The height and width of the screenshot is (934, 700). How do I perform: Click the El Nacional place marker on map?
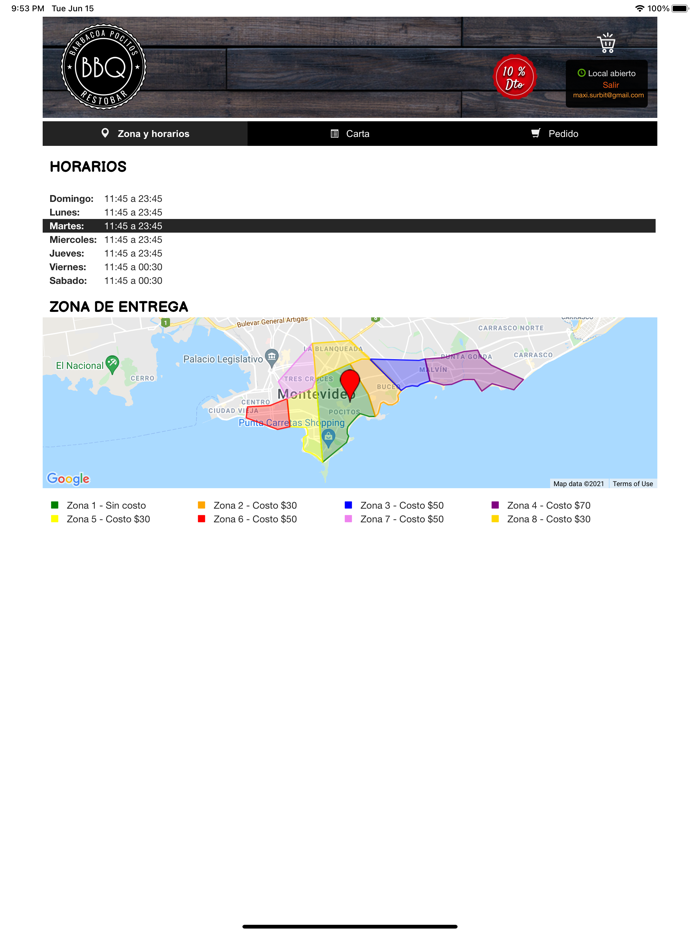click(112, 364)
